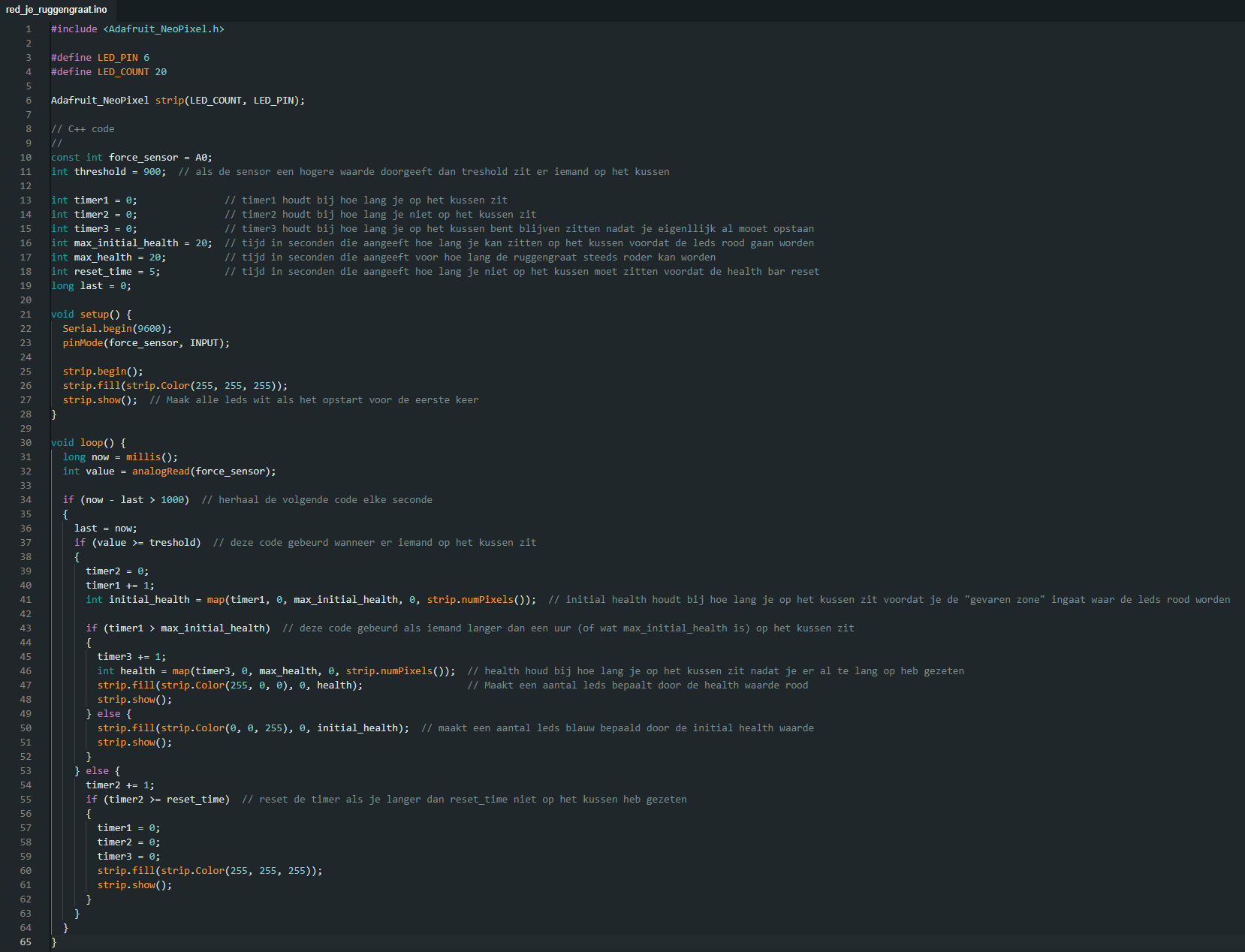Click line number 65 in the gutter

pos(26,942)
